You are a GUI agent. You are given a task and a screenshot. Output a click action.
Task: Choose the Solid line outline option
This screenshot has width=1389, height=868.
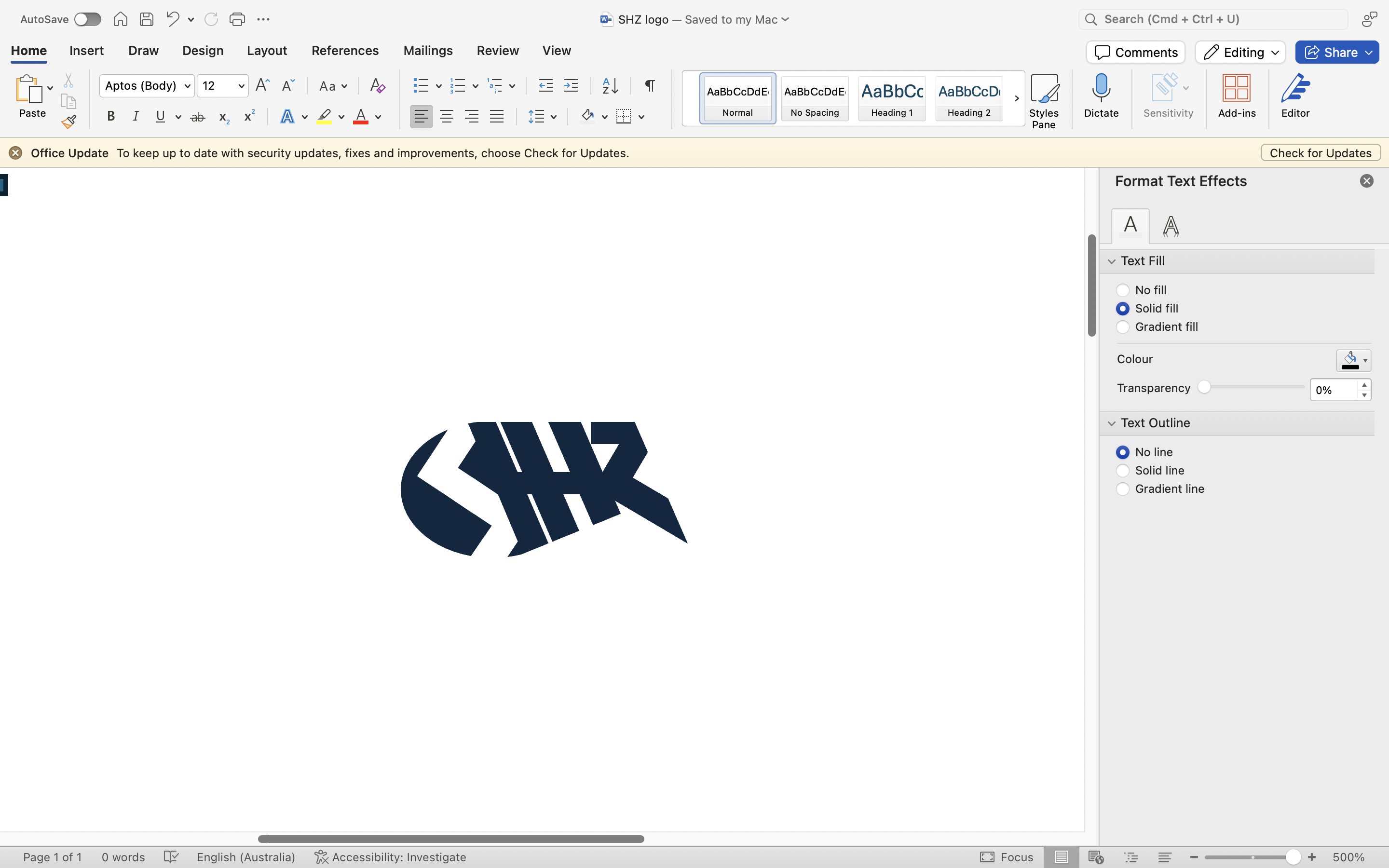[x=1123, y=470]
